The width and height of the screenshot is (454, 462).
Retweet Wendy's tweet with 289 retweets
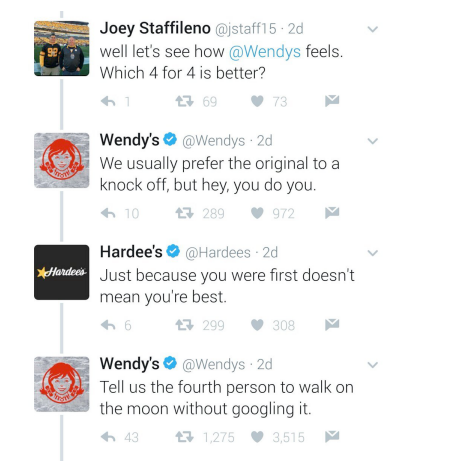tap(184, 213)
